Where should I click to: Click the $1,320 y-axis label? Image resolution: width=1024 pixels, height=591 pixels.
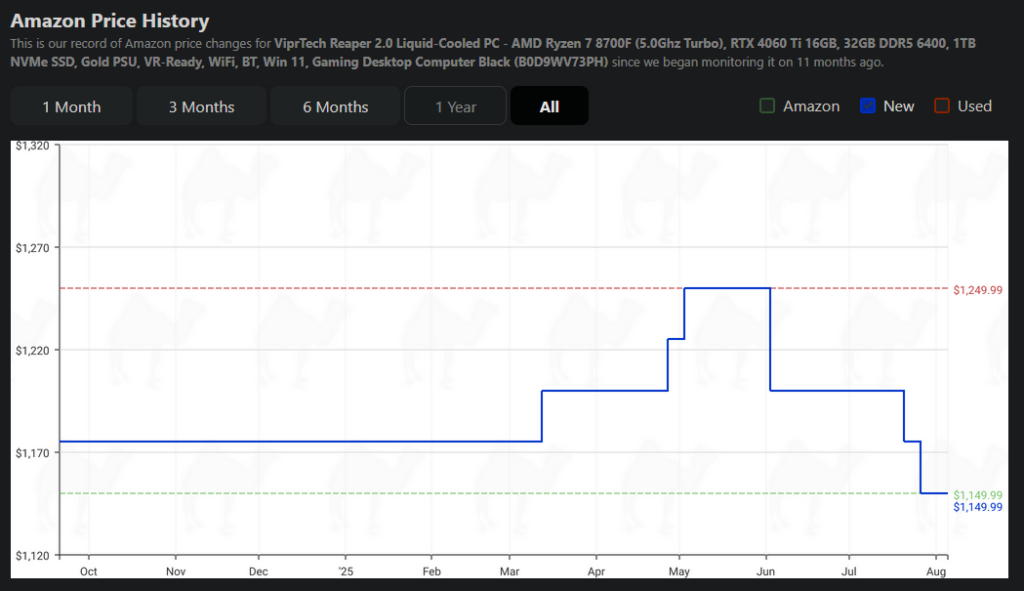33,146
